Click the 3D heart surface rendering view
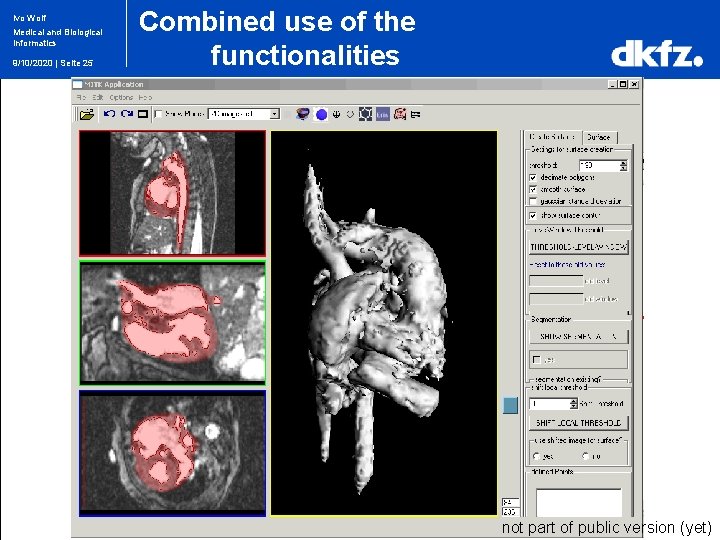Image resolution: width=720 pixels, height=540 pixels. [384, 323]
